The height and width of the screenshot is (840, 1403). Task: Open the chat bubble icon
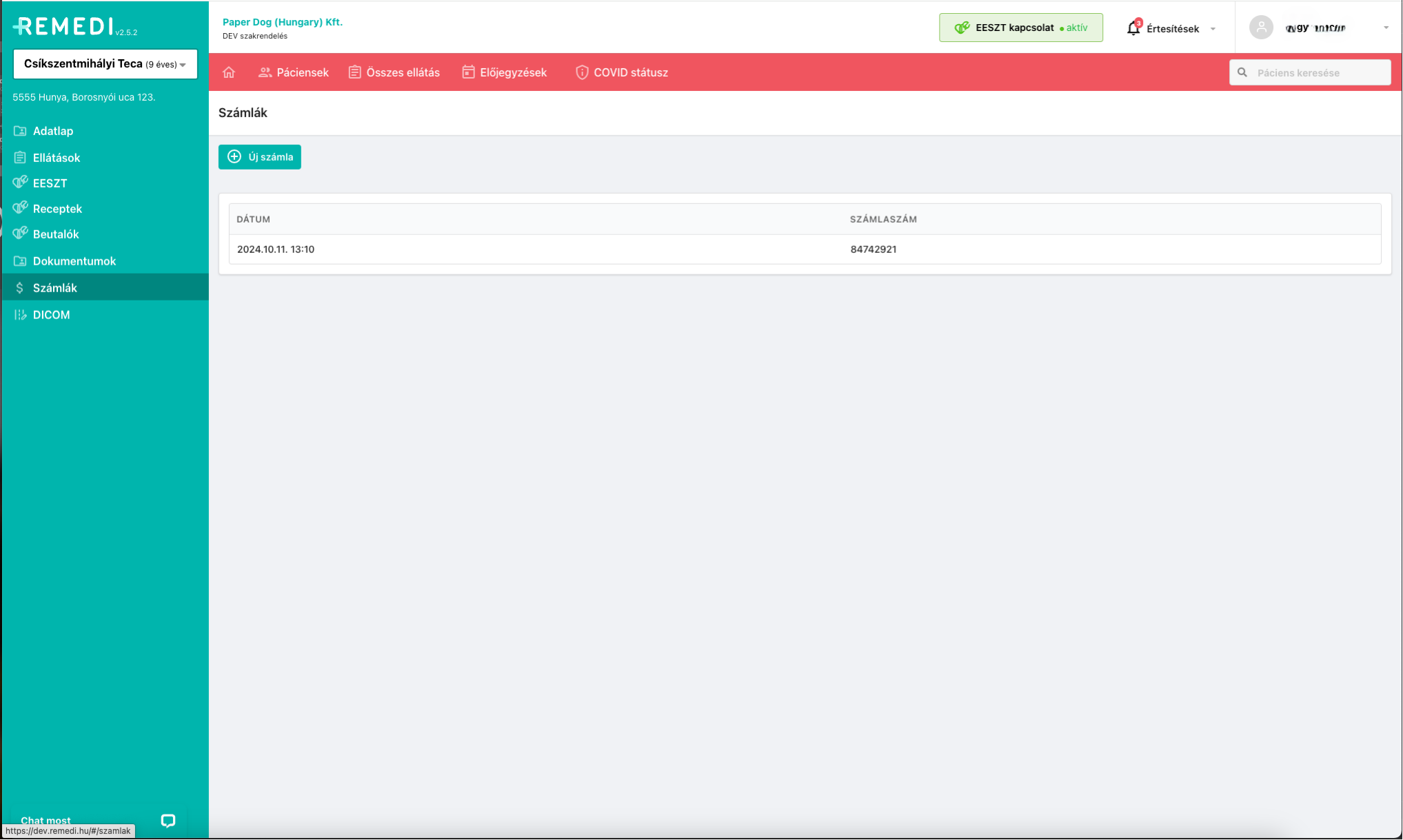click(168, 820)
